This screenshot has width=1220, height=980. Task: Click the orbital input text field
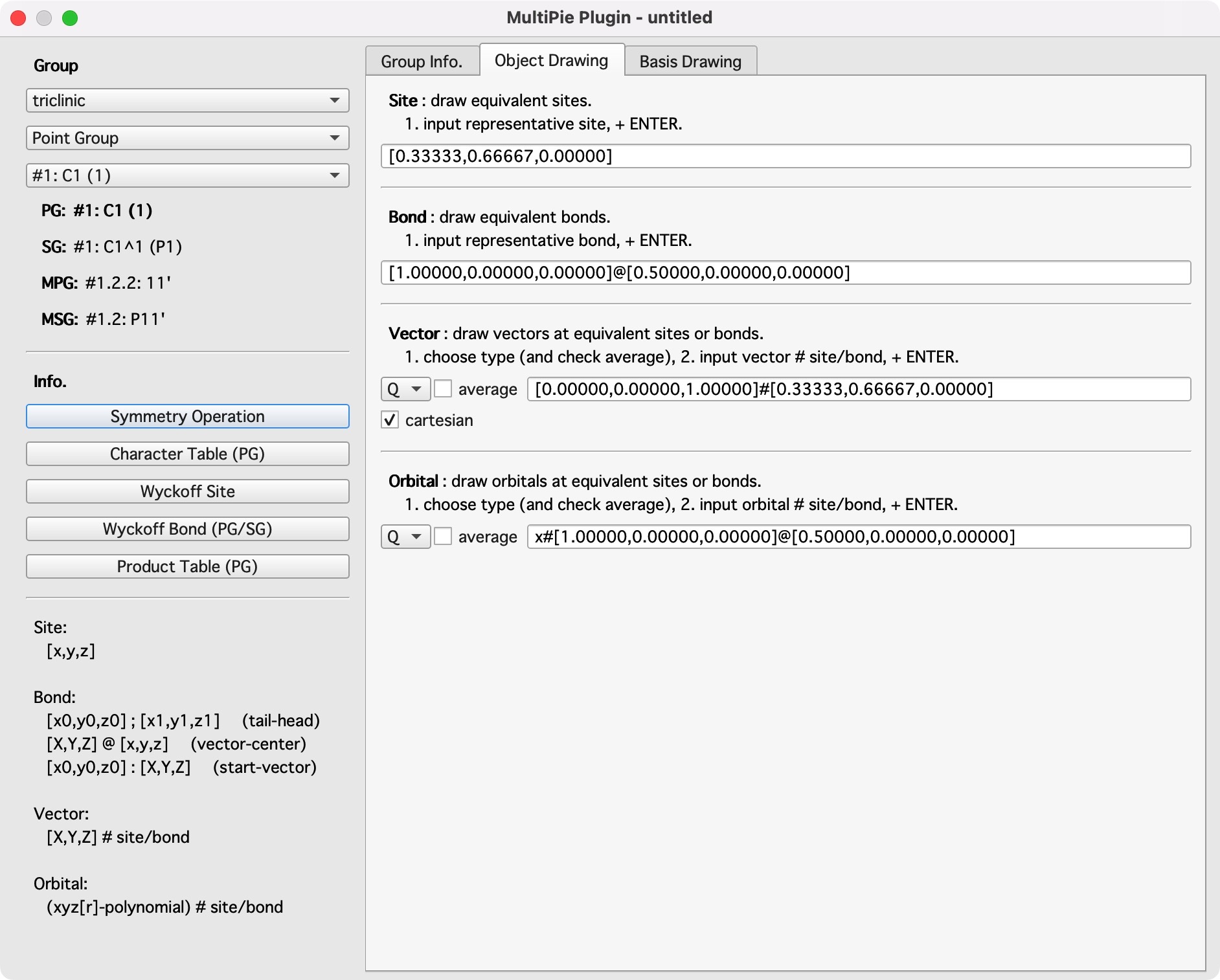pyautogui.click(x=859, y=537)
